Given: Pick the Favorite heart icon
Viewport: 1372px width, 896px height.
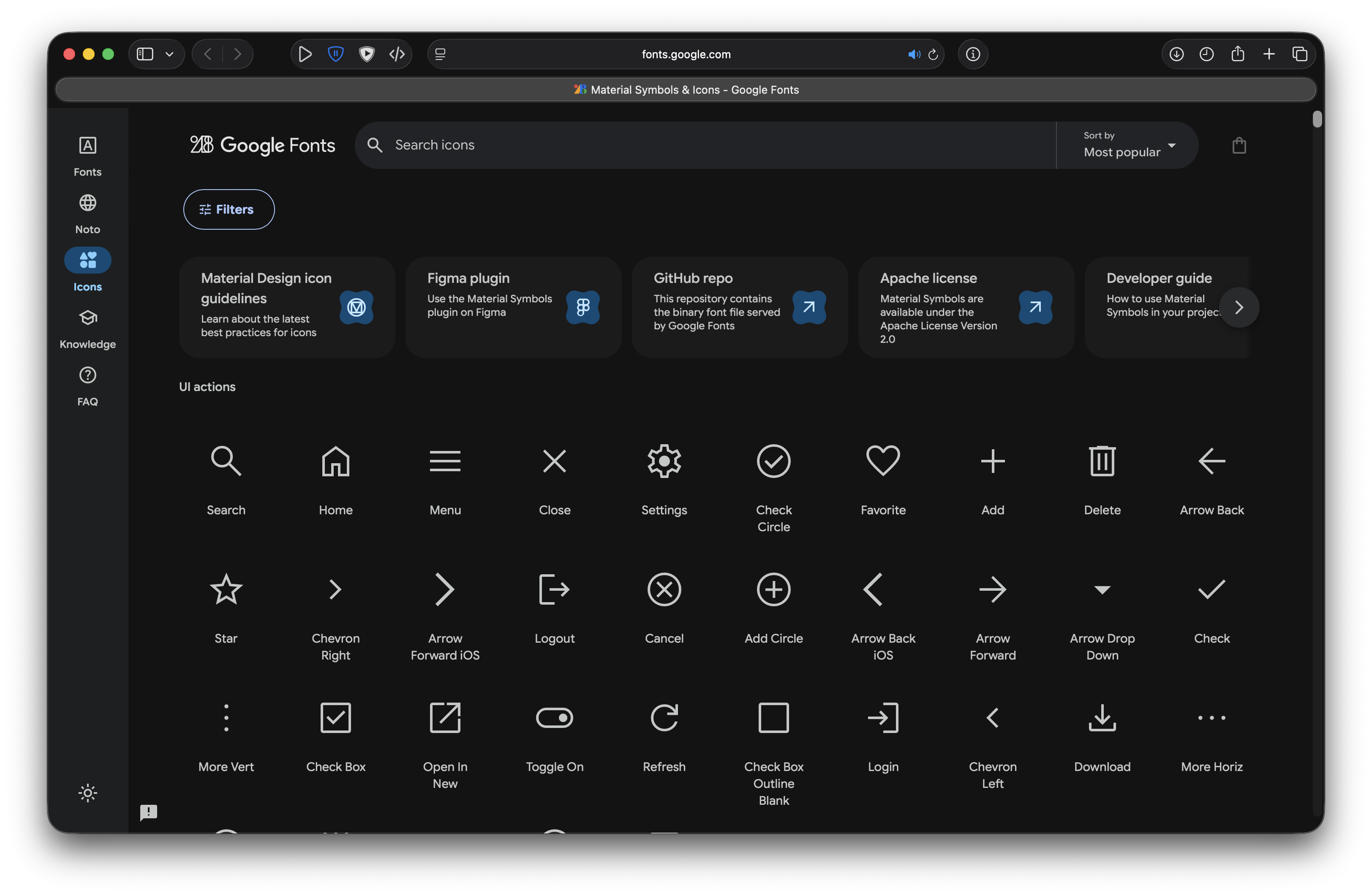Looking at the screenshot, I should (883, 460).
